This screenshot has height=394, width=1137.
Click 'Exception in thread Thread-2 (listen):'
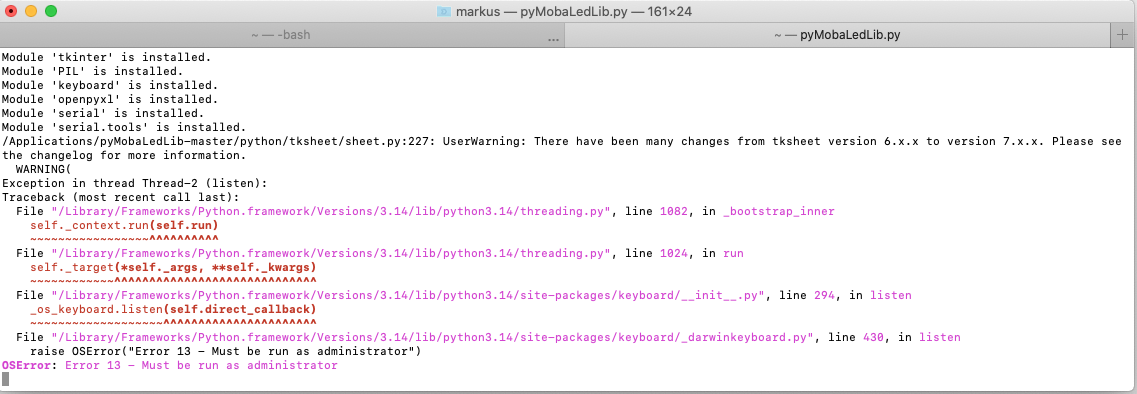click(x=134, y=184)
